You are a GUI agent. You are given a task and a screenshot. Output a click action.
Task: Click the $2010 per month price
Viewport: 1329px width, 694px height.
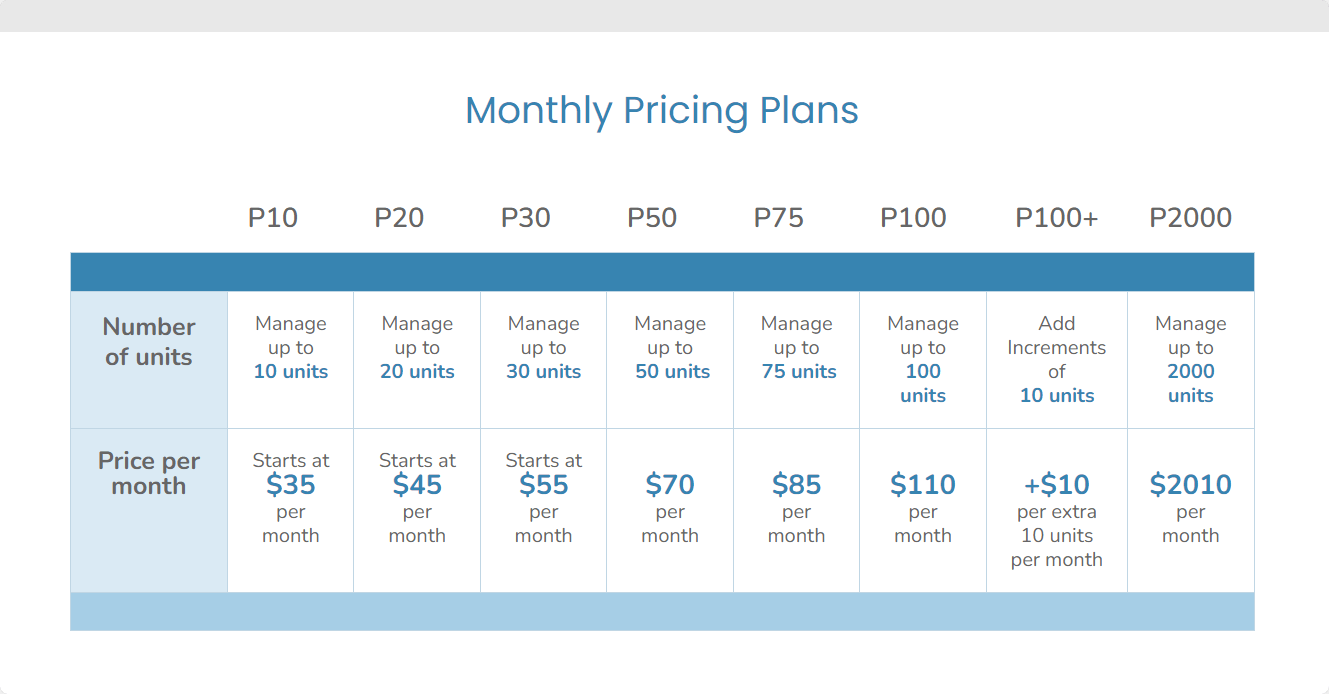tap(1191, 485)
